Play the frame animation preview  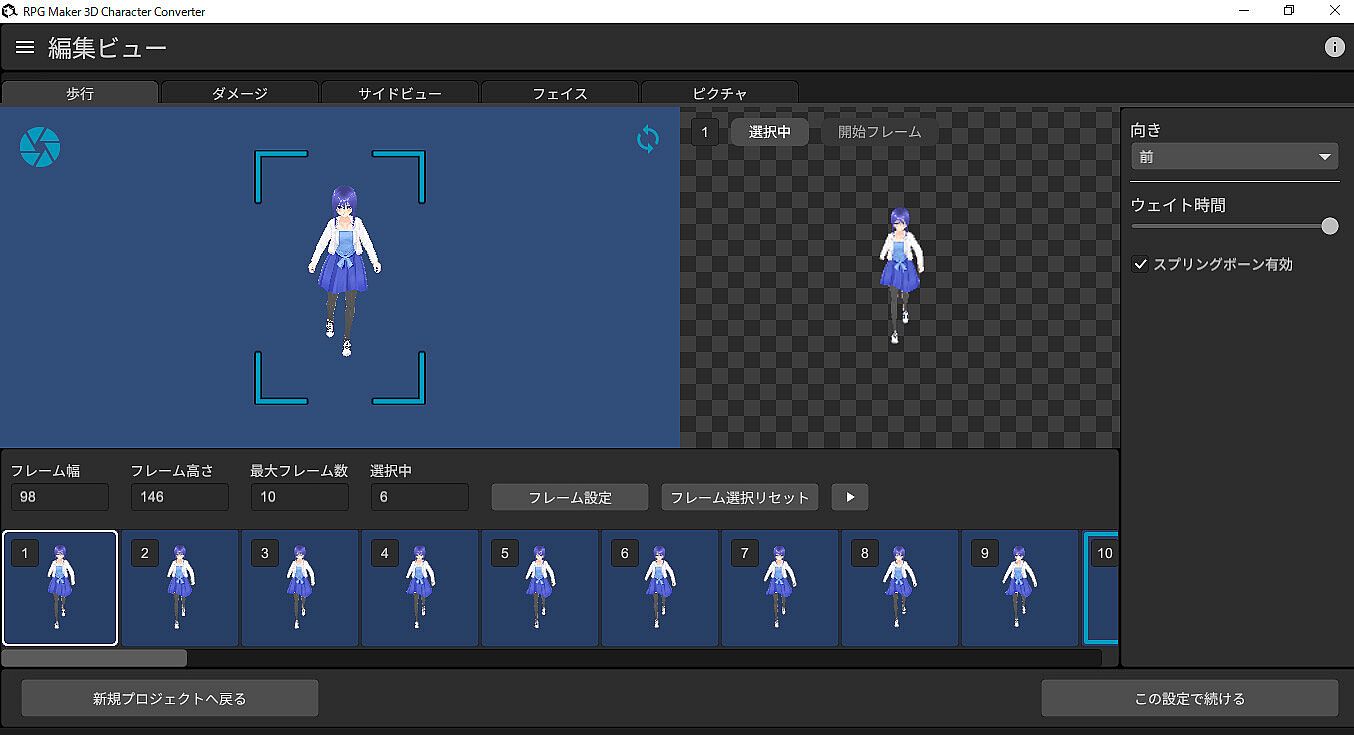(850, 497)
